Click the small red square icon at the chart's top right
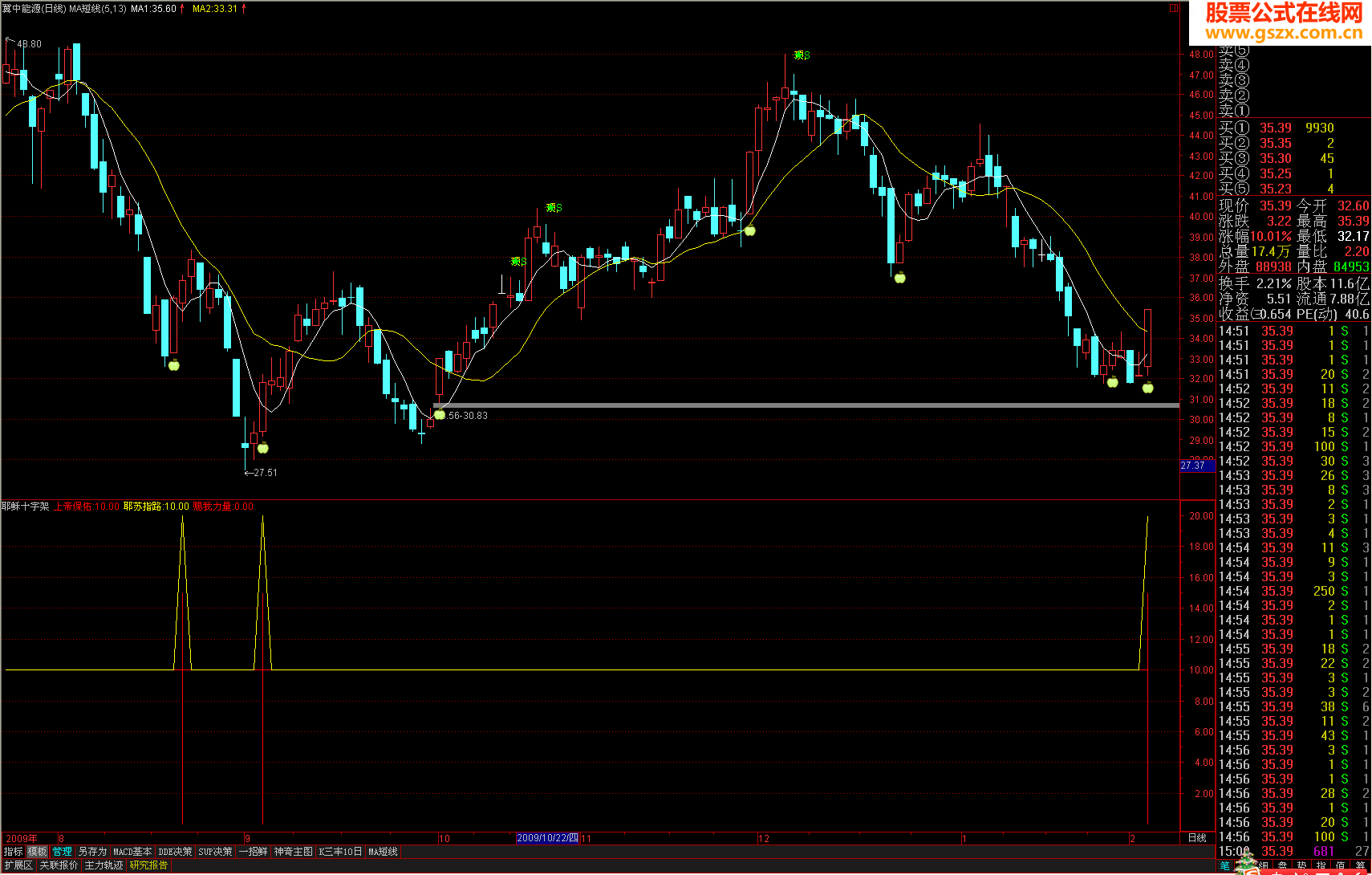The height and width of the screenshot is (875, 1372). [x=1174, y=8]
